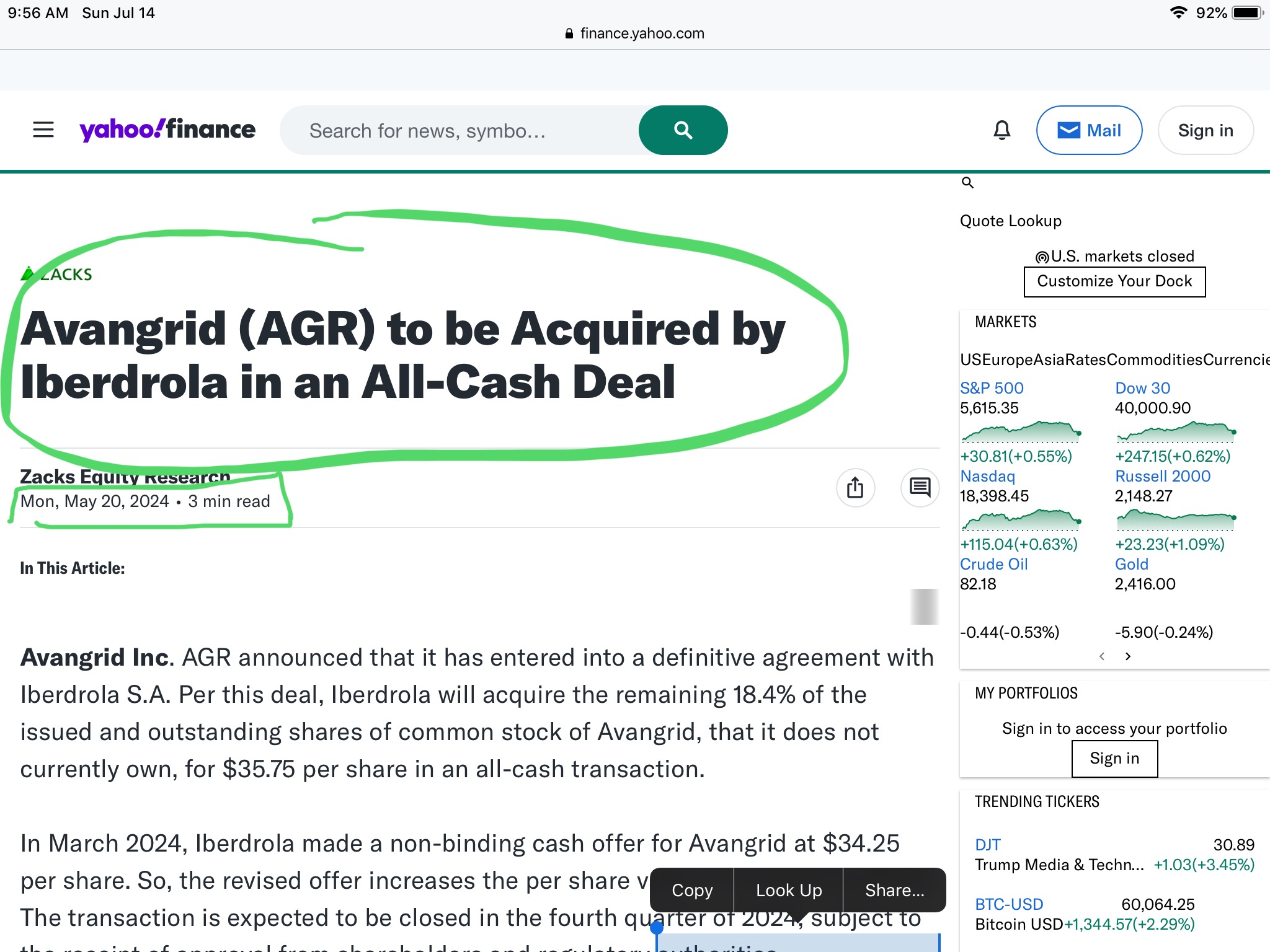Share the article via share icon

click(855, 488)
